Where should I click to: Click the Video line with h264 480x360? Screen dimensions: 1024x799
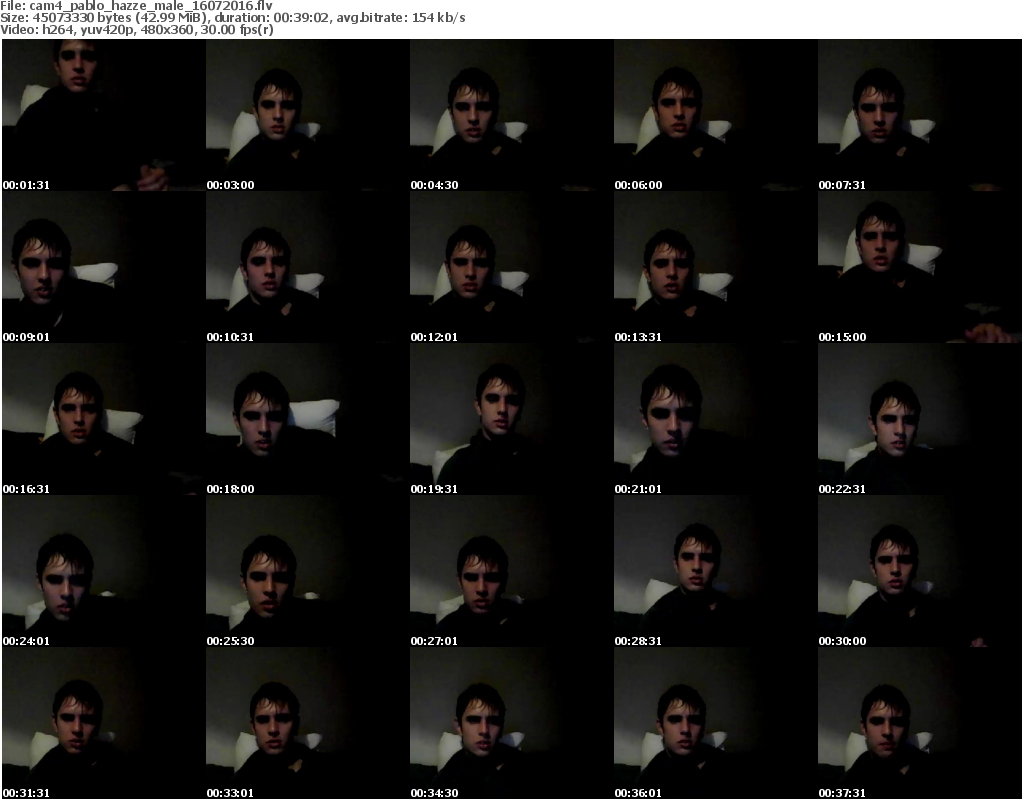click(136, 29)
